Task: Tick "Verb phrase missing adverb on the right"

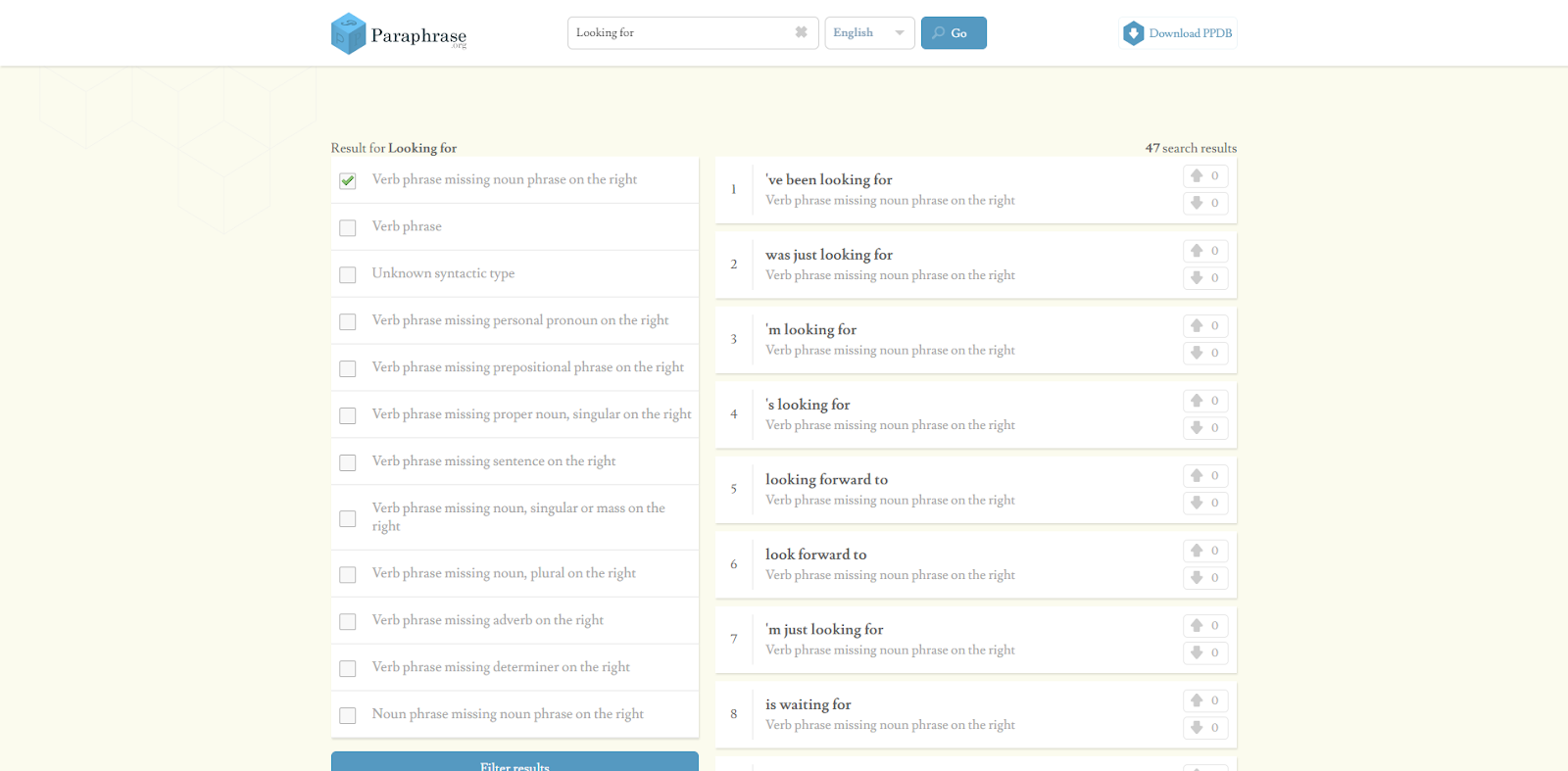Action: tap(348, 621)
